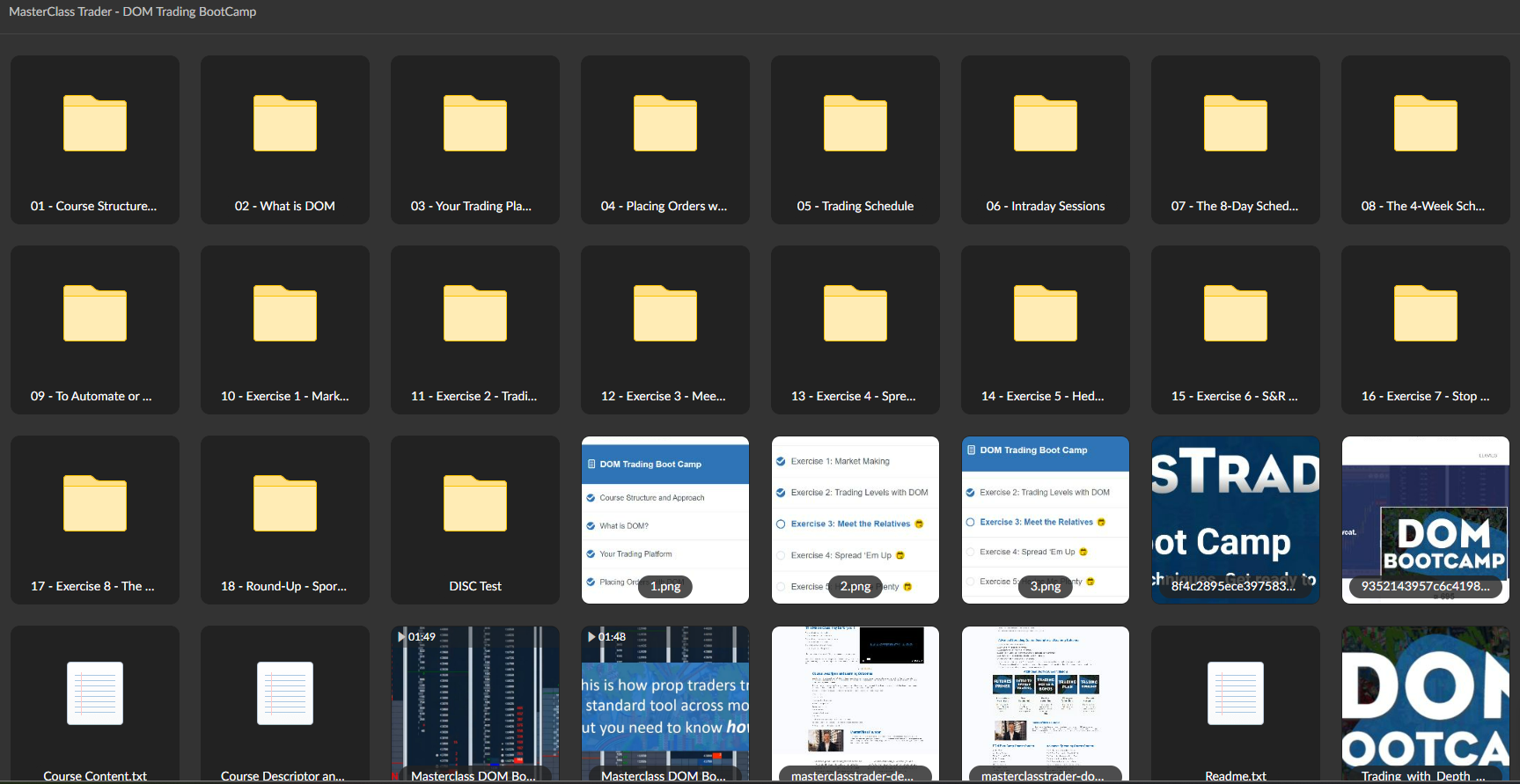Open the 8f4c2895ece397583 image thumbnail
Viewport: 1520px width, 784px height.
1236,520
